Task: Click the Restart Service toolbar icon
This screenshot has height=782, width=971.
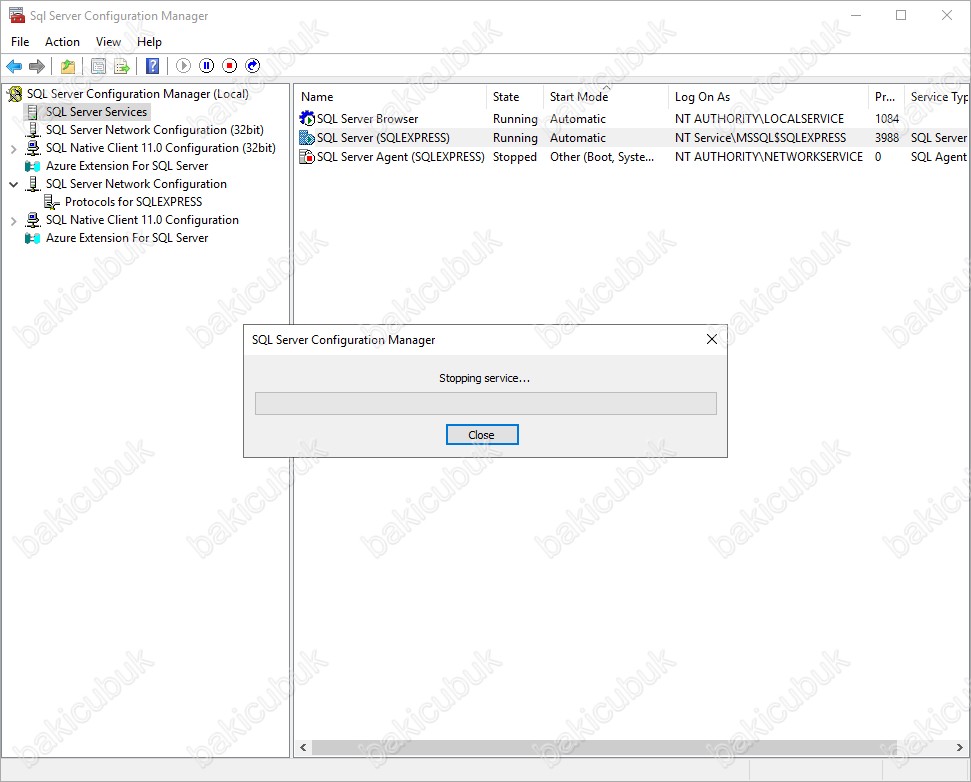Action: pyautogui.click(x=253, y=66)
